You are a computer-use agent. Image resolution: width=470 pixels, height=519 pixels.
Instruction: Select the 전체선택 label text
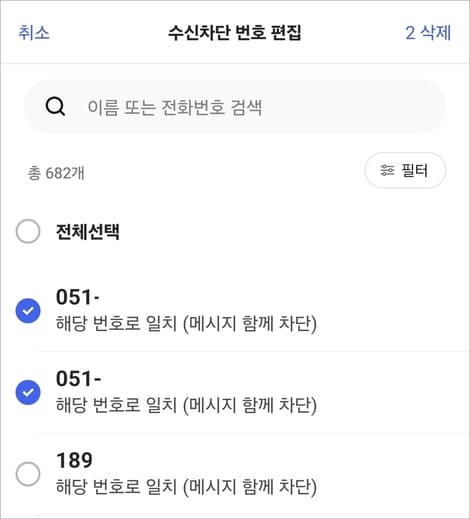87,231
